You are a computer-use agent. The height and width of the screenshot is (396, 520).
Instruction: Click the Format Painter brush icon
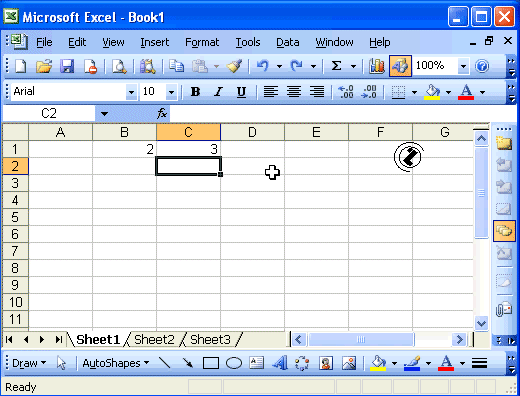point(234,66)
